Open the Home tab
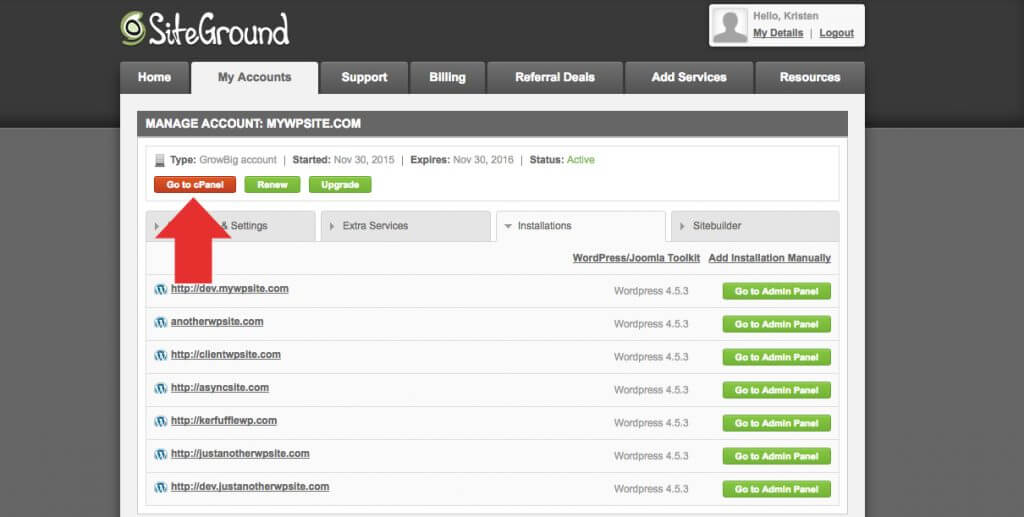 154,77
